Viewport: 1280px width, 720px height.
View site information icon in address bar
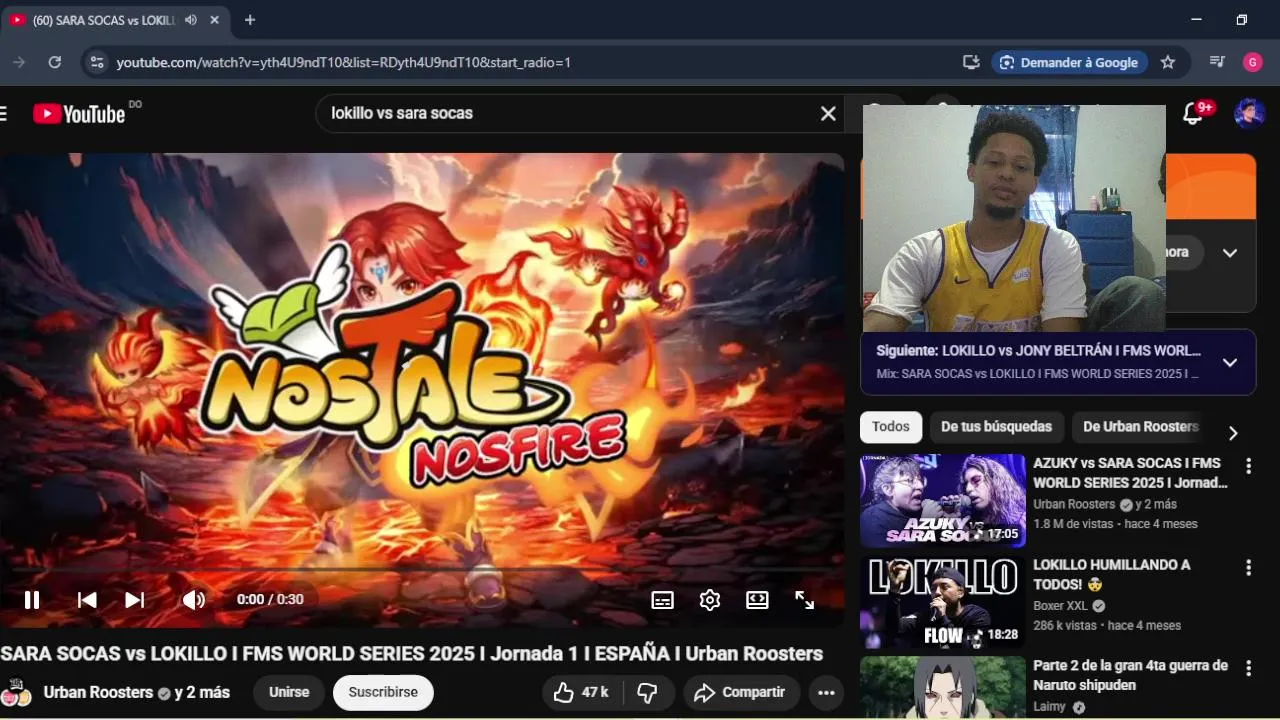coord(95,62)
